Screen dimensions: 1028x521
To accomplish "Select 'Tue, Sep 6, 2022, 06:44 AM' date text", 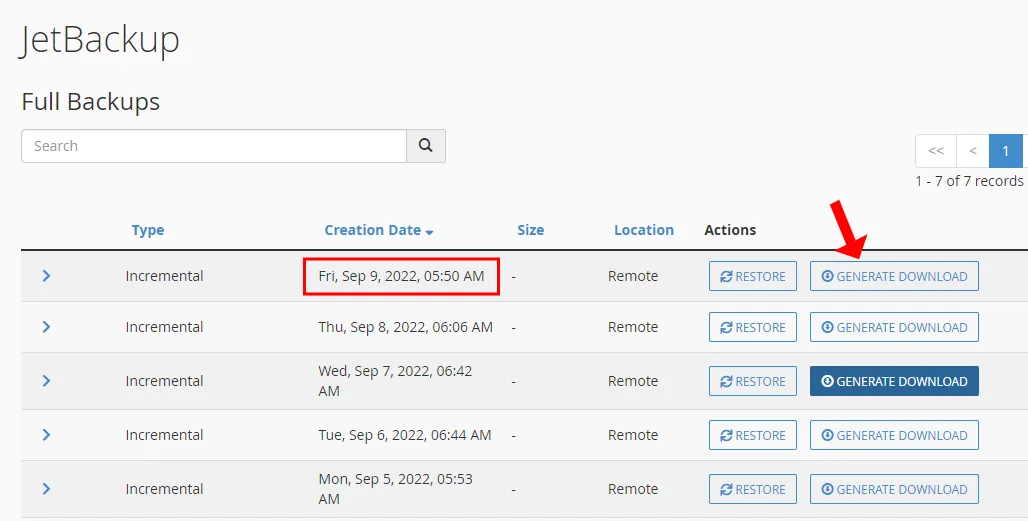I will [x=405, y=435].
